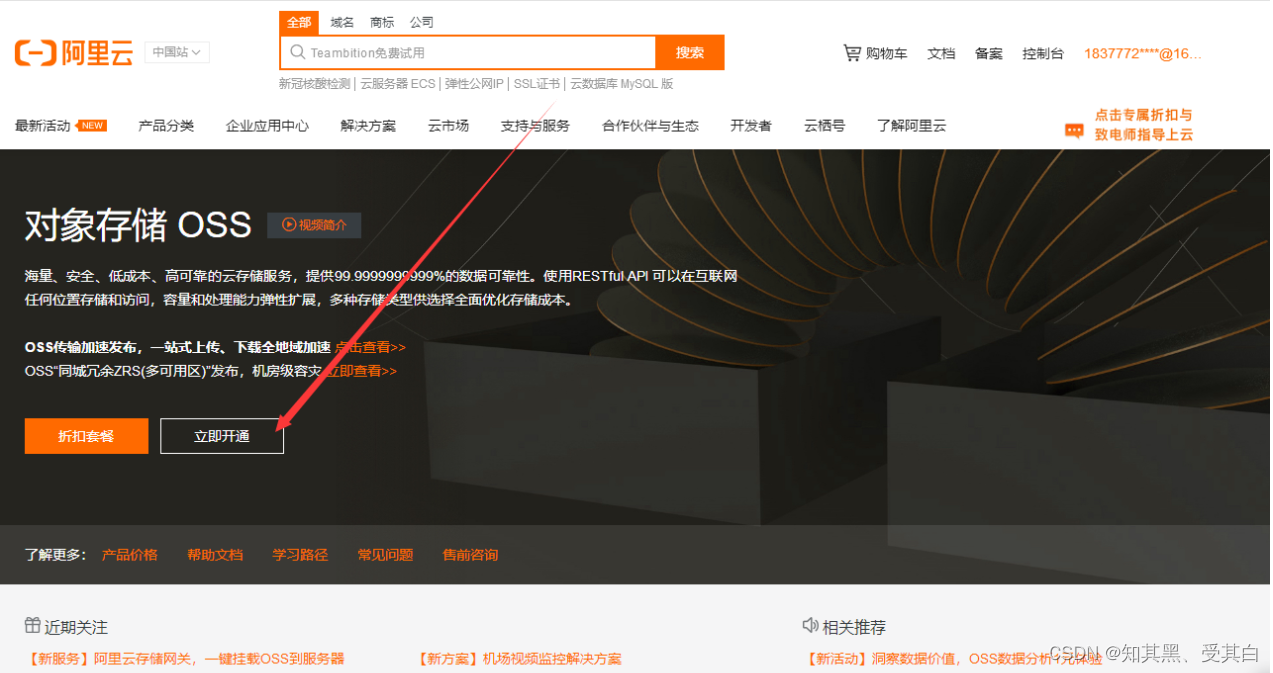Open the 了解阿里云 menu
This screenshot has height=673, width=1273.
click(911, 126)
